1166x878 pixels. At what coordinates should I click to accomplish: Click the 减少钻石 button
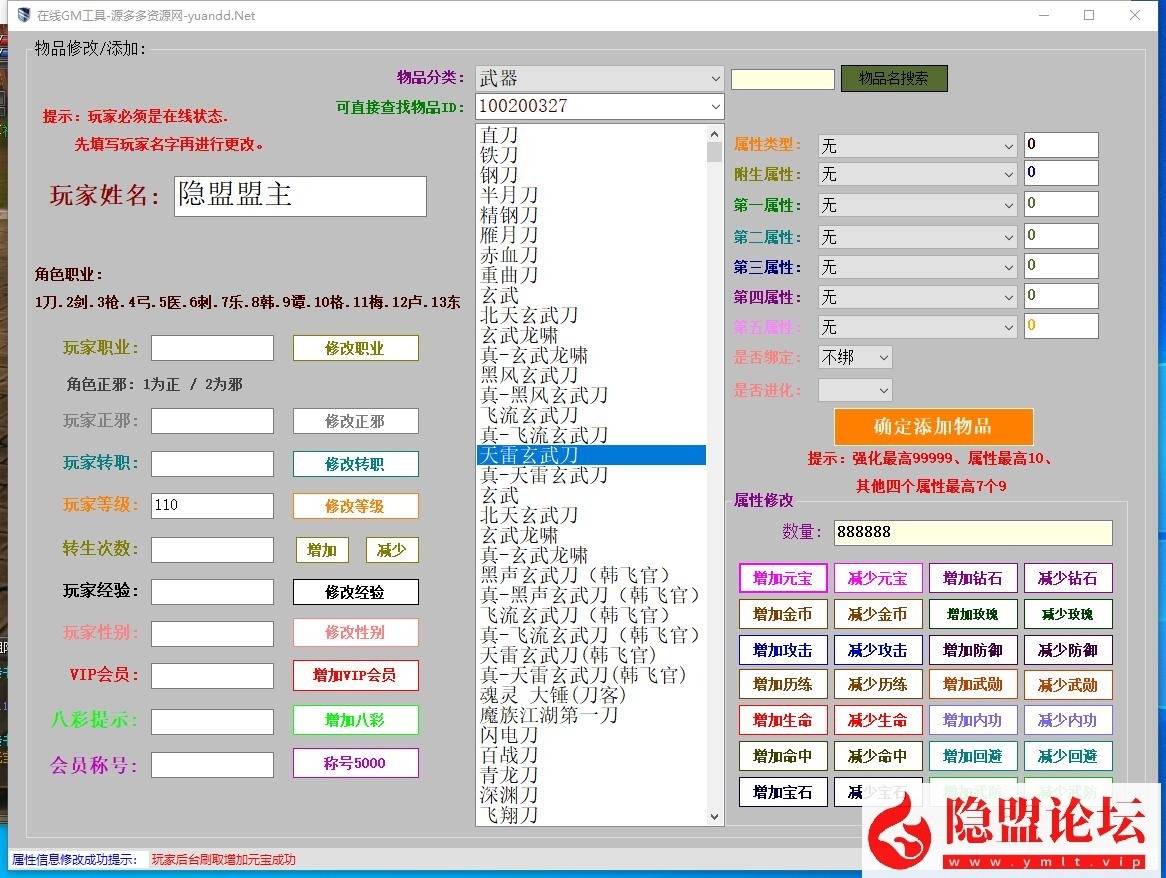pyautogui.click(x=1068, y=578)
